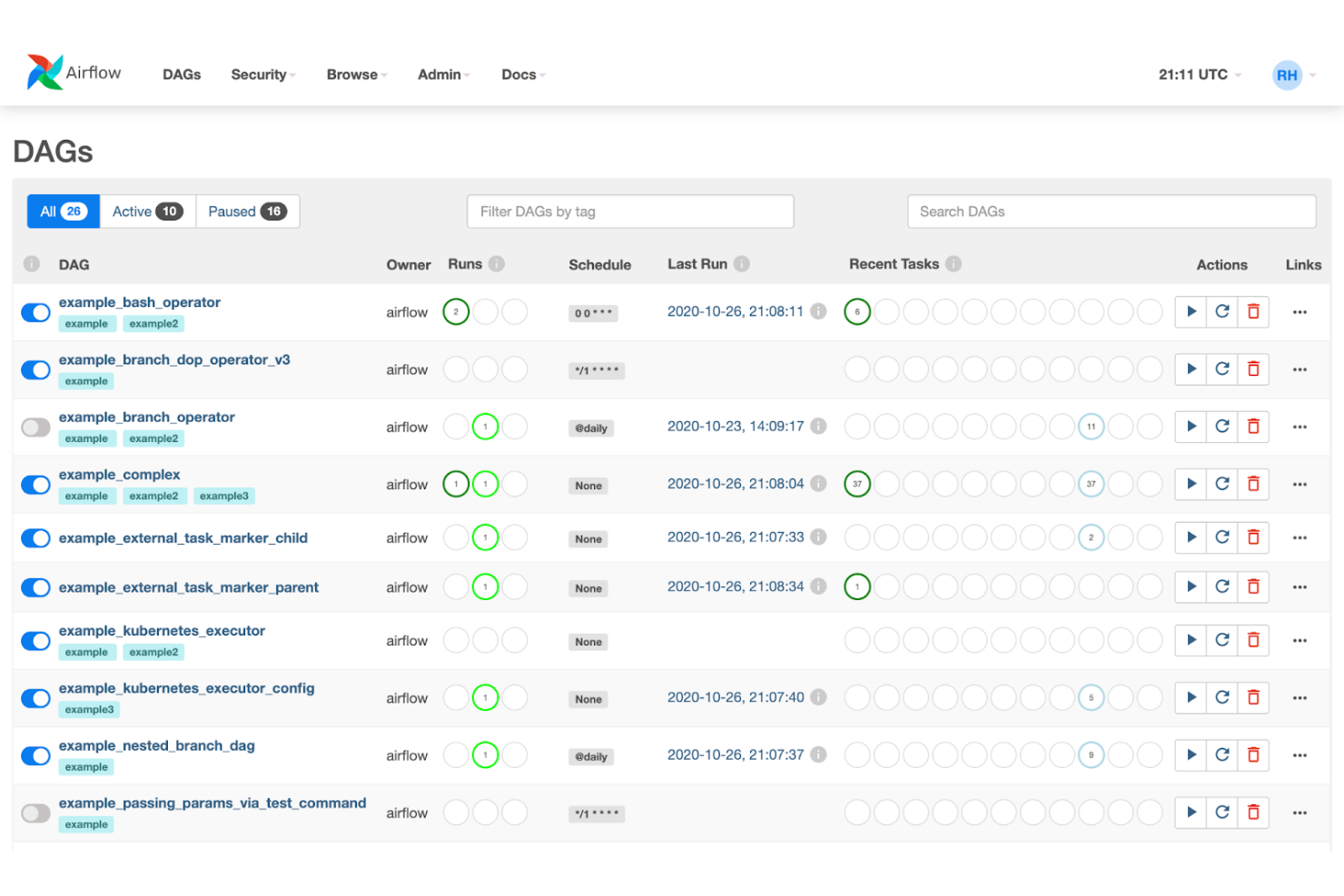Refresh the example_external_task_marker_child DAG

[1222, 537]
